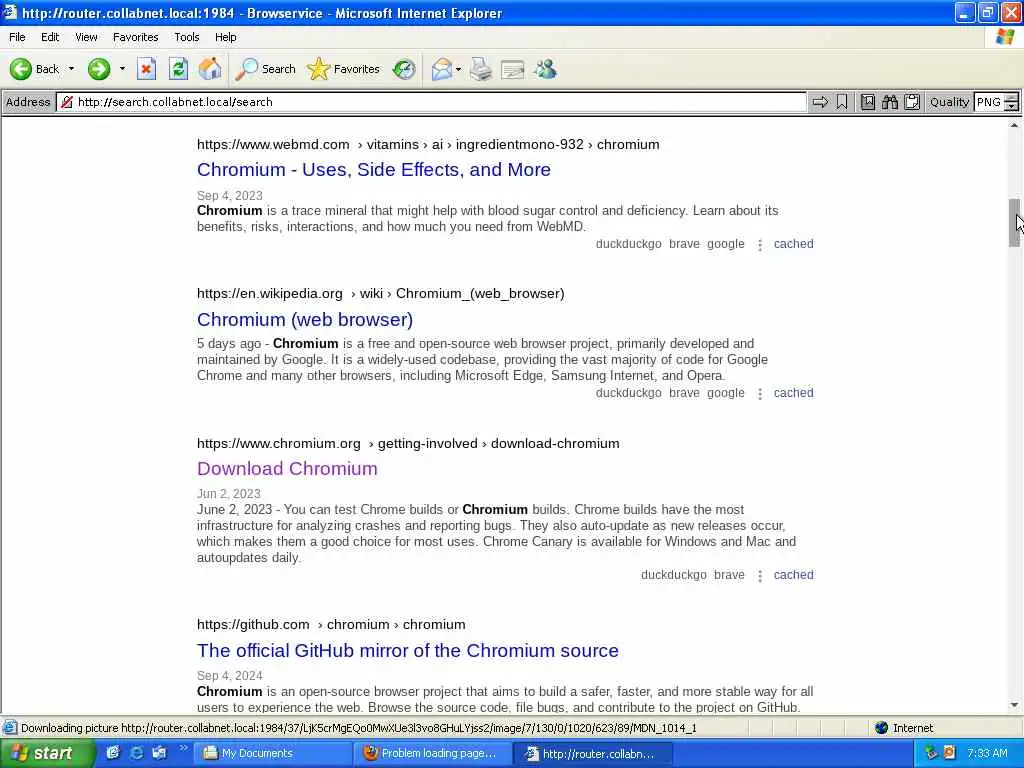
Task: Stop page loading with red X icon
Action: pyautogui.click(x=146, y=69)
